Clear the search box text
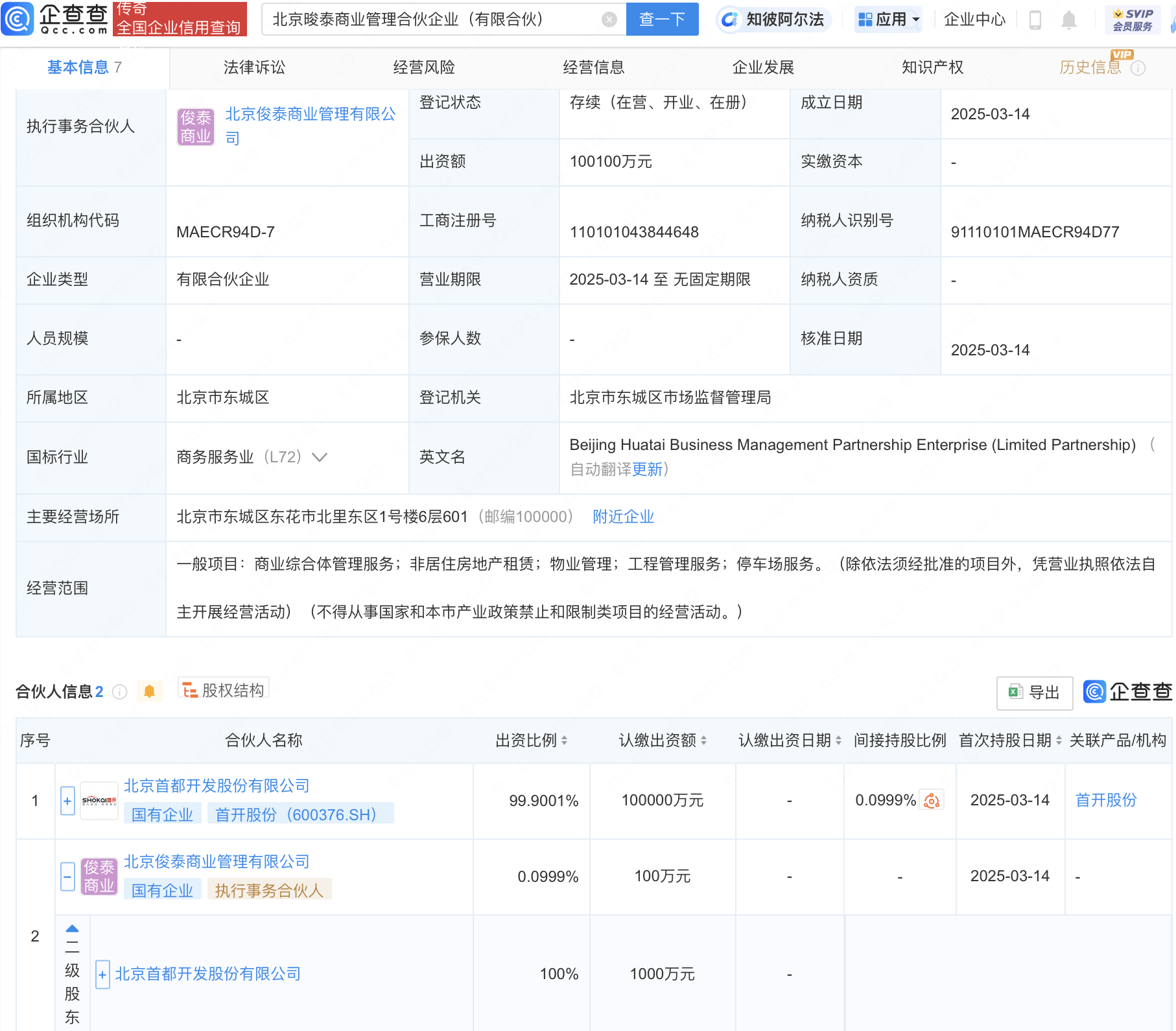Viewport: 1176px width, 1031px height. click(609, 19)
